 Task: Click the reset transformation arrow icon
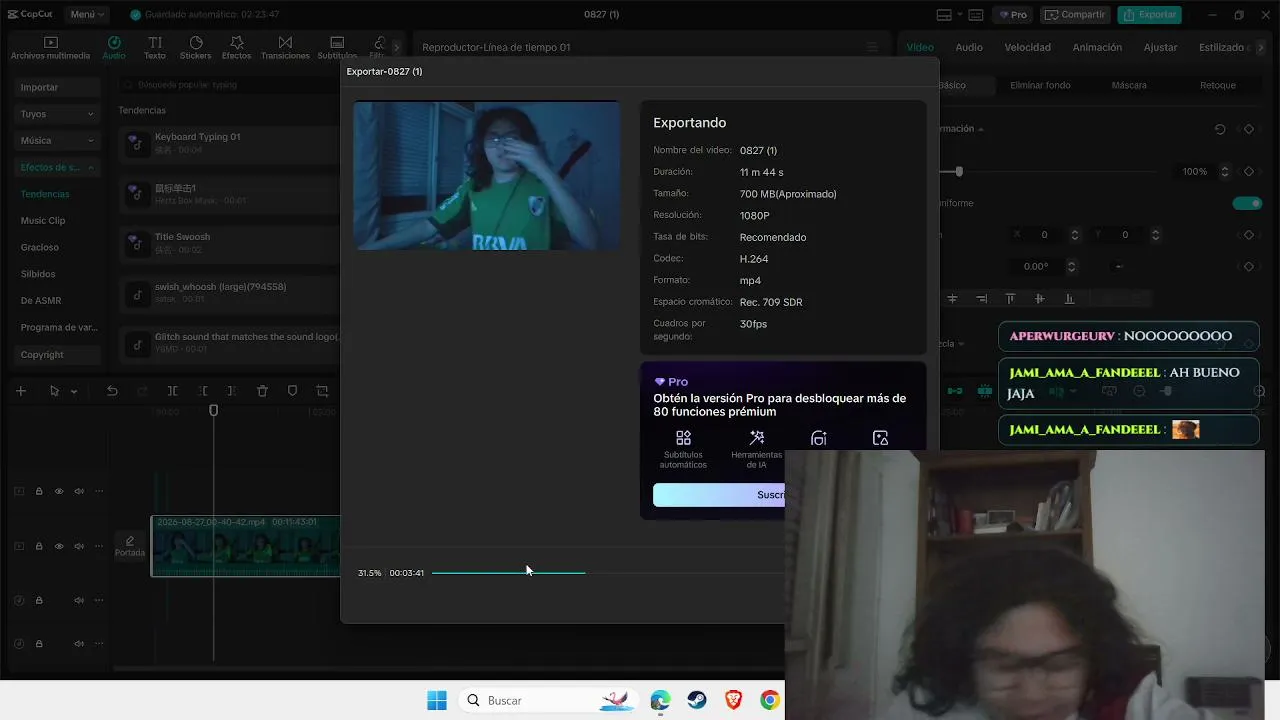[x=1220, y=129]
